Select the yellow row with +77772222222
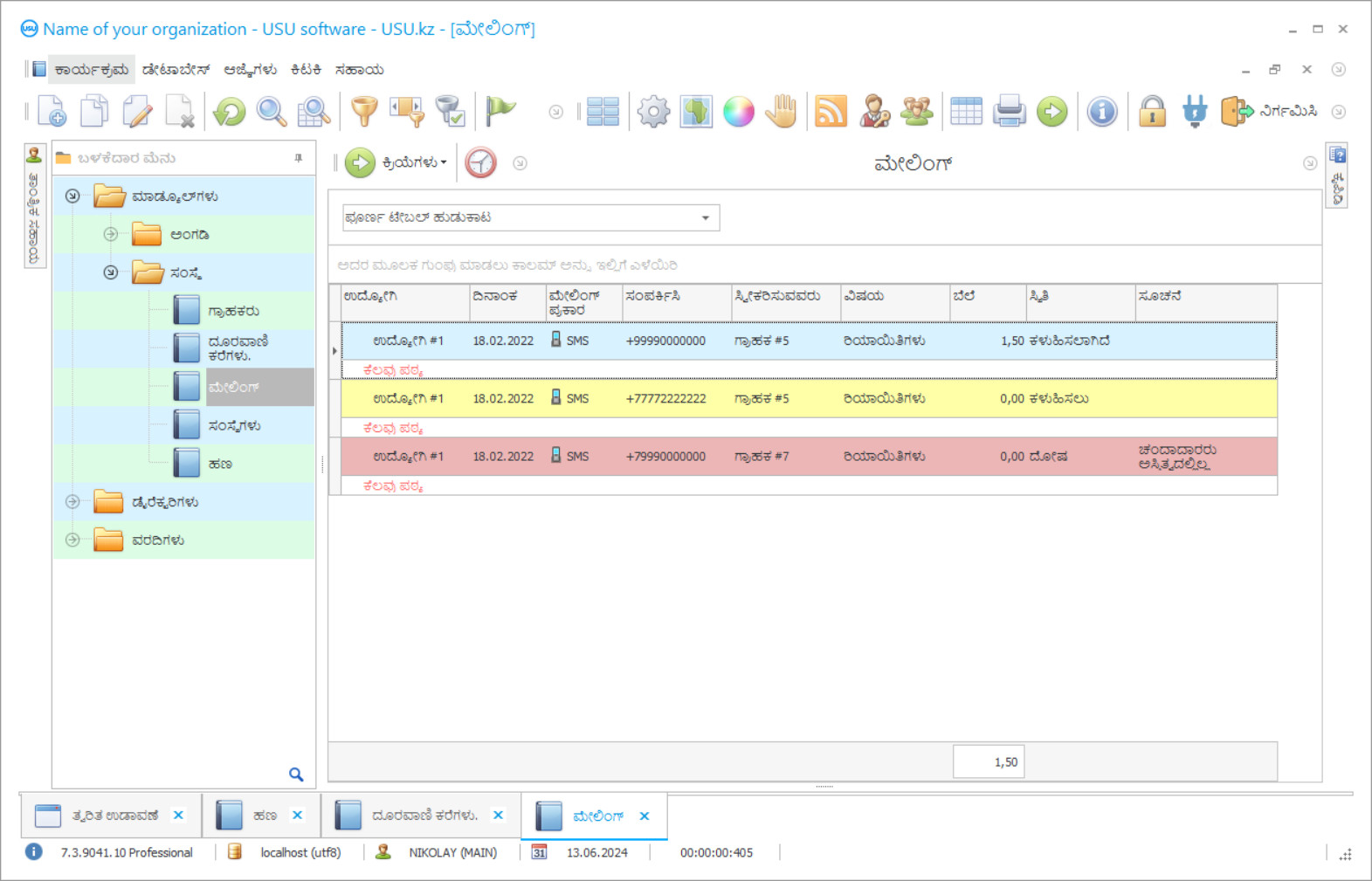Viewport: 1372px width, 881px height. pyautogui.click(x=665, y=399)
